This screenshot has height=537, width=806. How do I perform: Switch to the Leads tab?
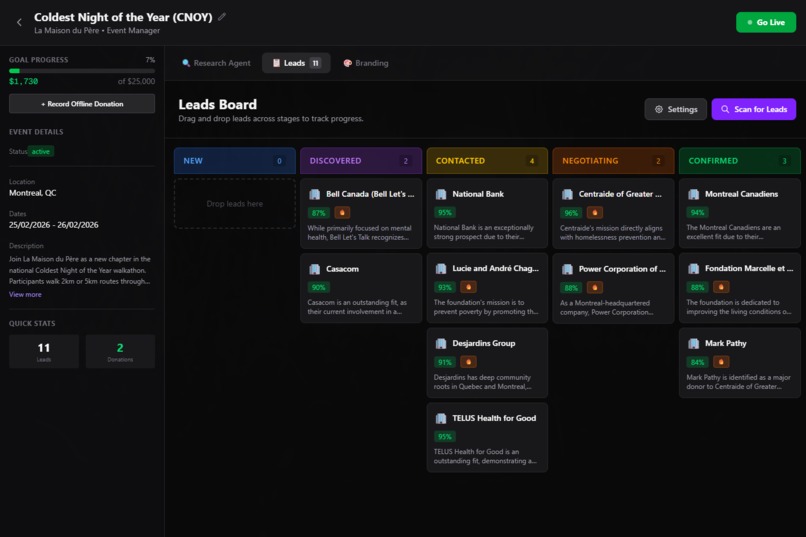pyautogui.click(x=296, y=63)
